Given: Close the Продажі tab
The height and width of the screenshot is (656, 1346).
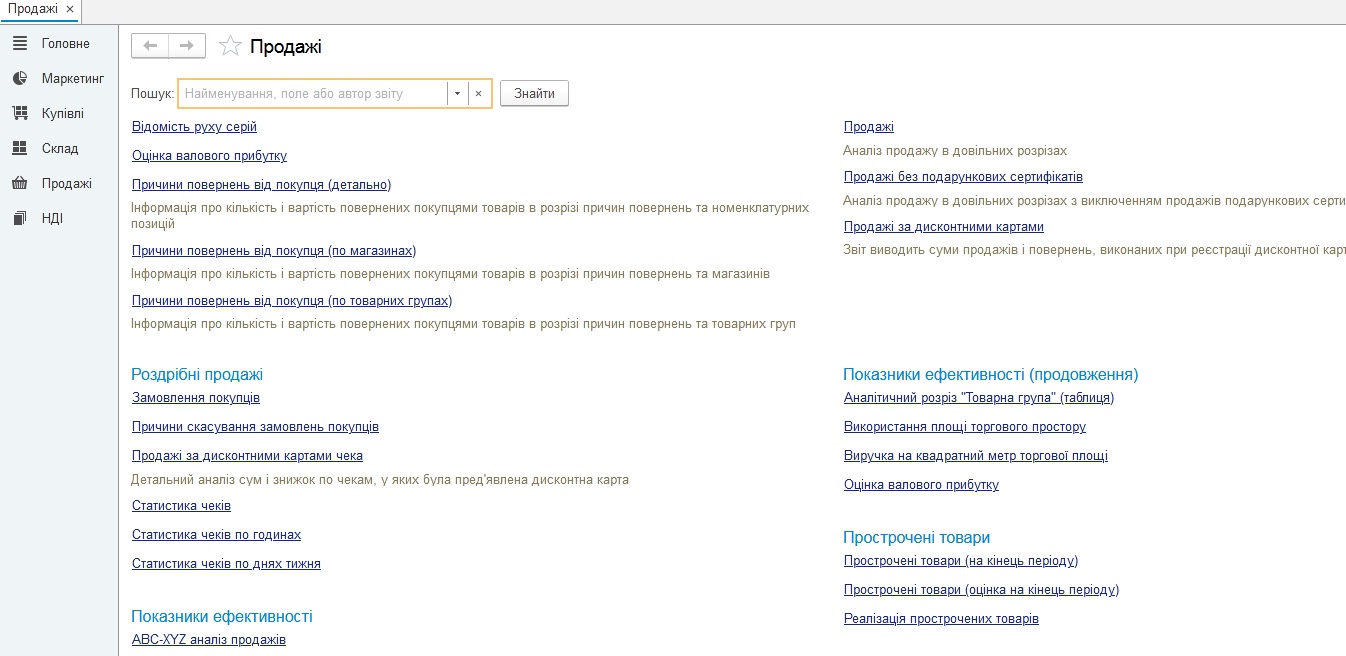Looking at the screenshot, I should [x=70, y=9].
